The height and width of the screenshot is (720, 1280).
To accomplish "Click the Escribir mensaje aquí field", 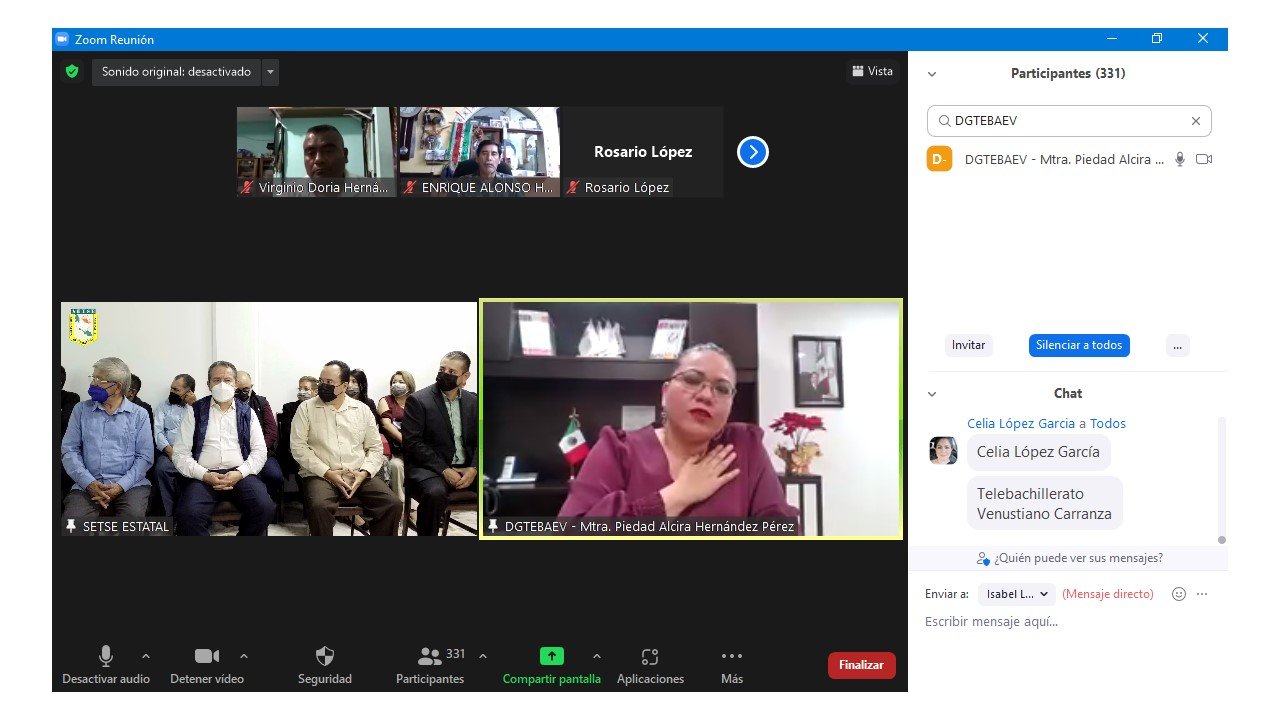I will (x=1065, y=622).
